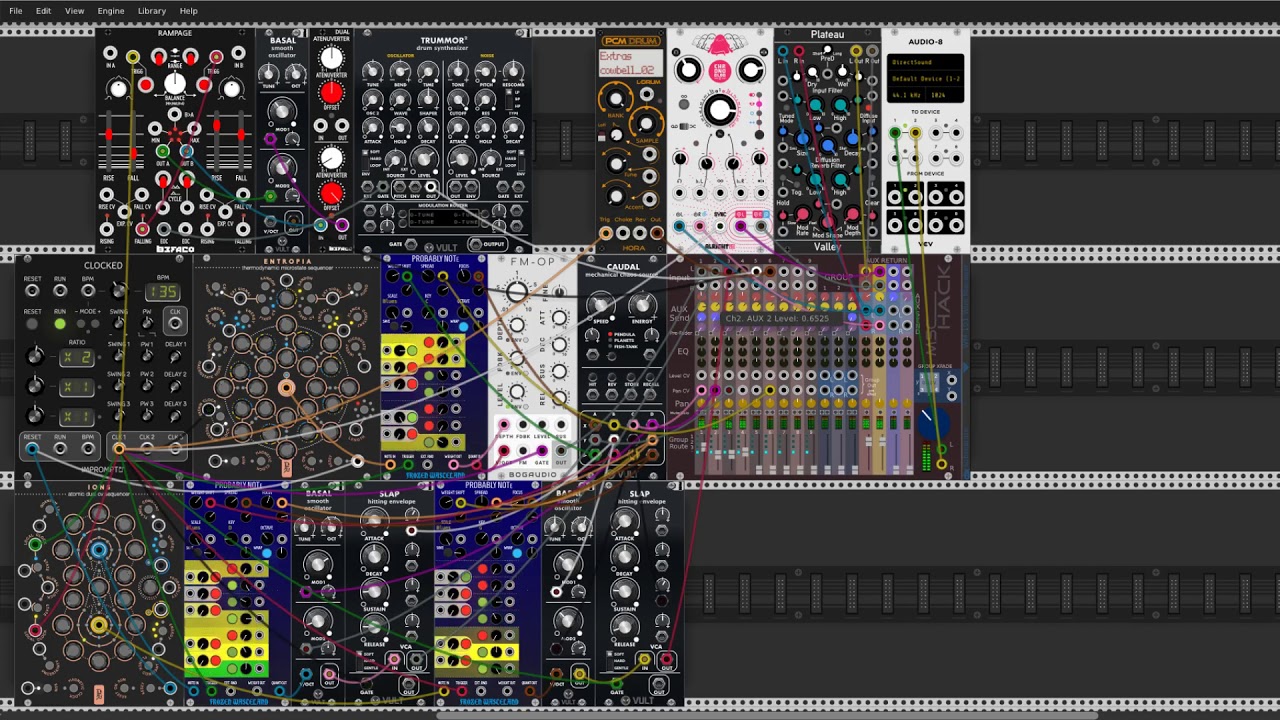Click the From Device output jack 1 on Audio-8
This screenshot has height=720, width=1280.
click(x=896, y=198)
